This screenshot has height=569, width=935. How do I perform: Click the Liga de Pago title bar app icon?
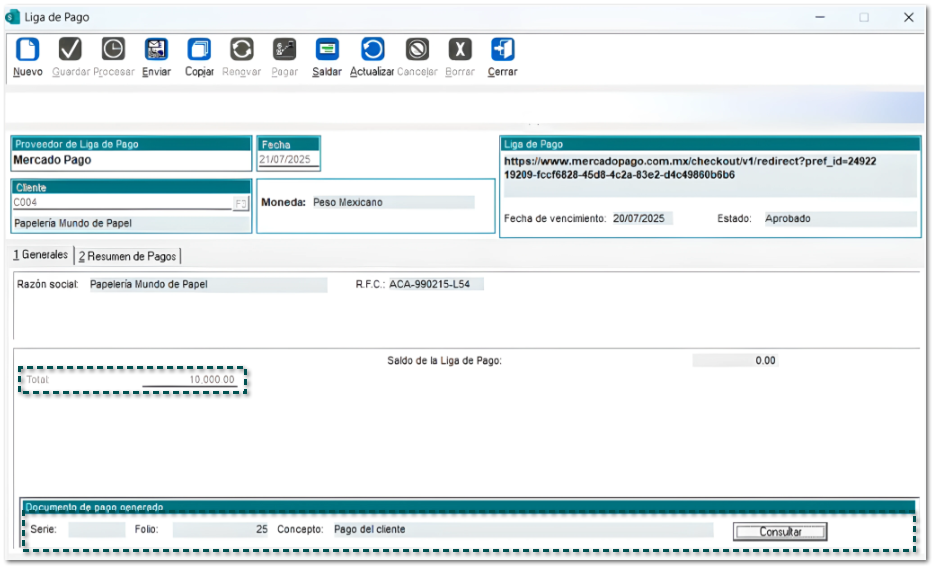13,17
